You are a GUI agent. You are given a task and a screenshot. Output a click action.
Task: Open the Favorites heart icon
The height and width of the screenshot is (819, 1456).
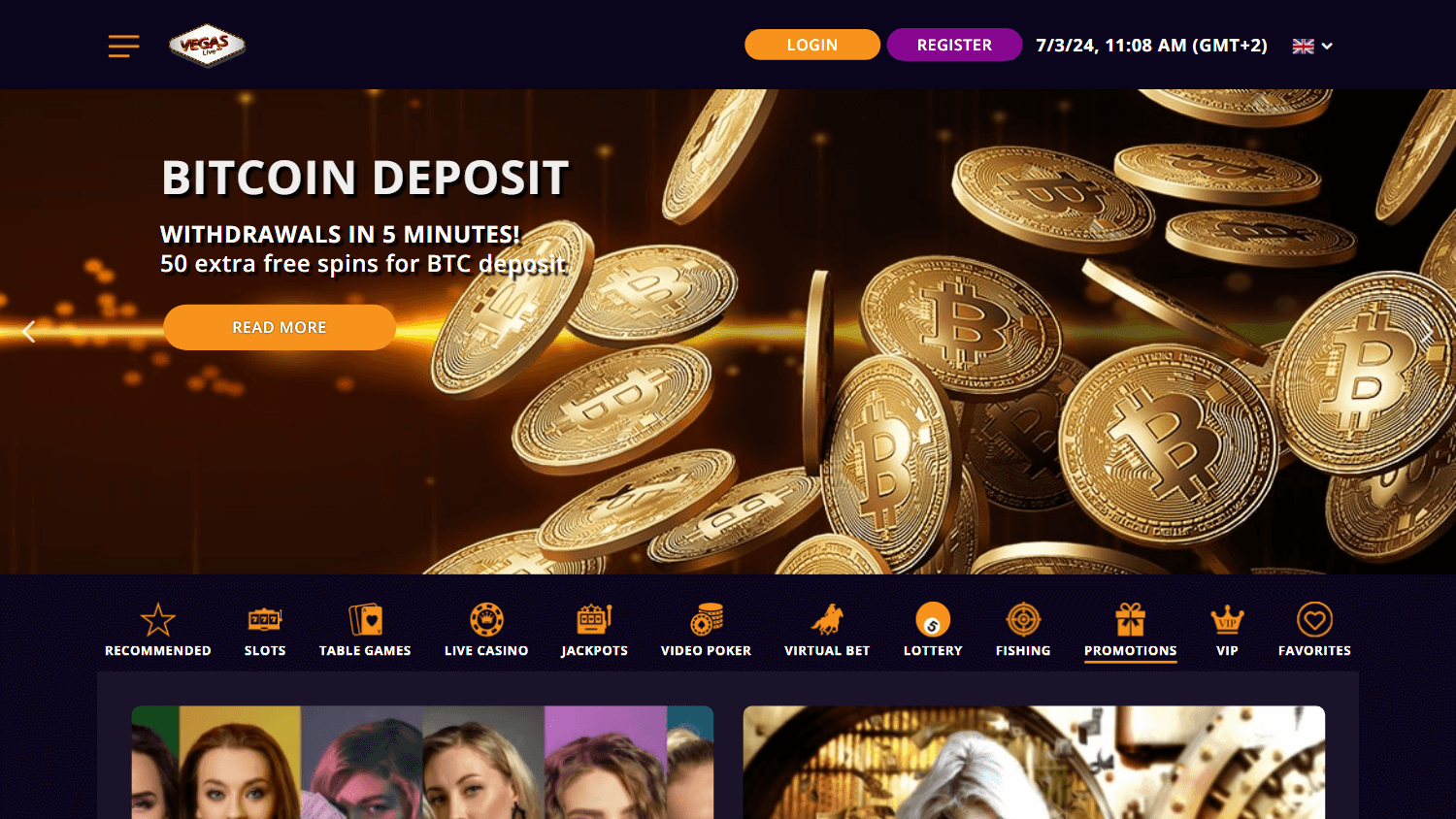click(x=1314, y=619)
